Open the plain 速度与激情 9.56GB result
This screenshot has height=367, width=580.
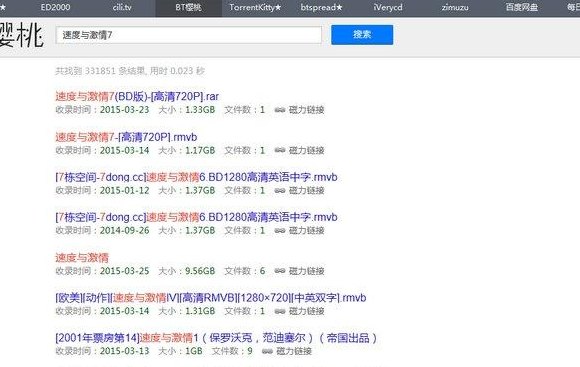82,257
